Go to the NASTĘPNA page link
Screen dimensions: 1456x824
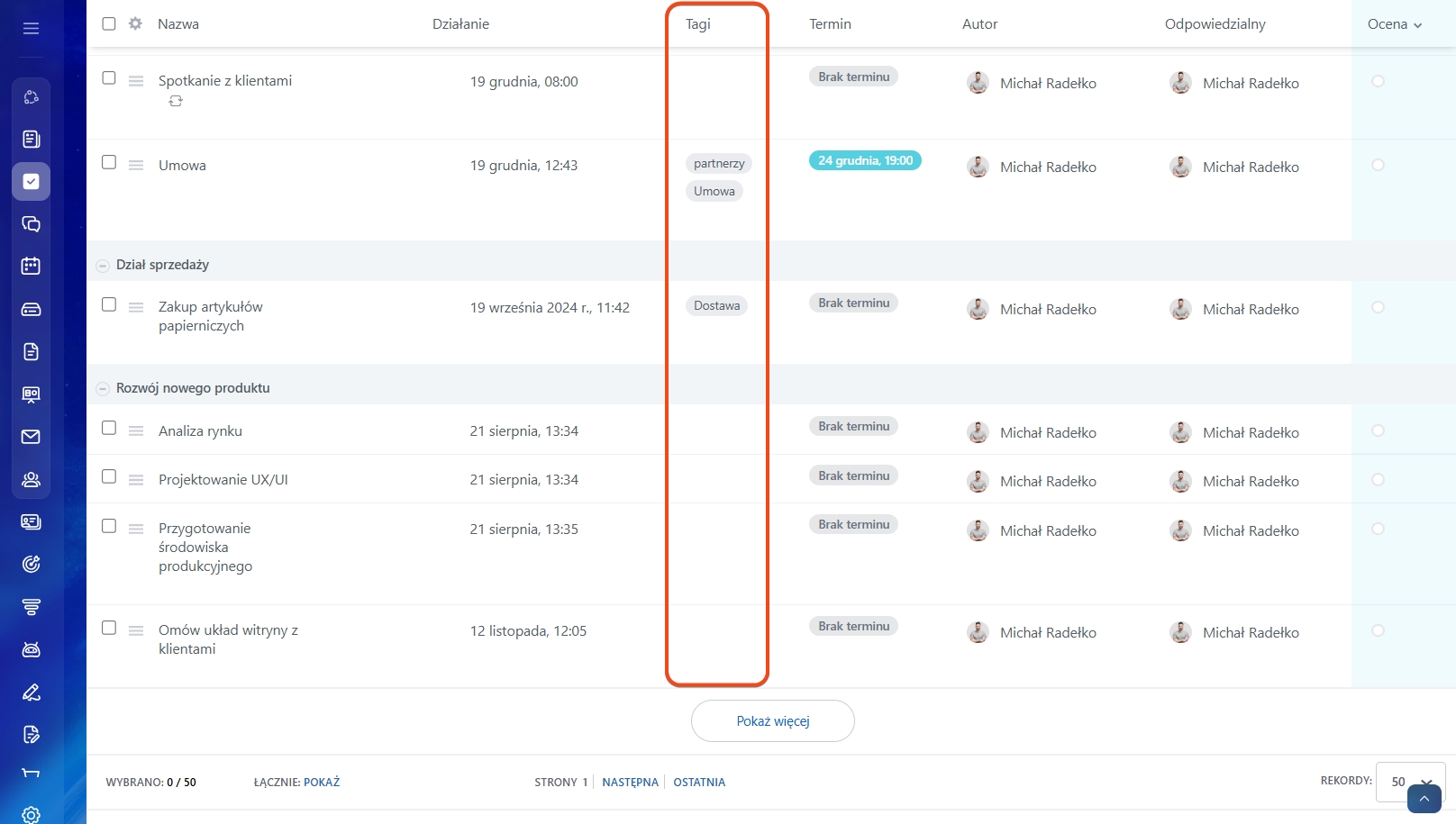tap(630, 783)
